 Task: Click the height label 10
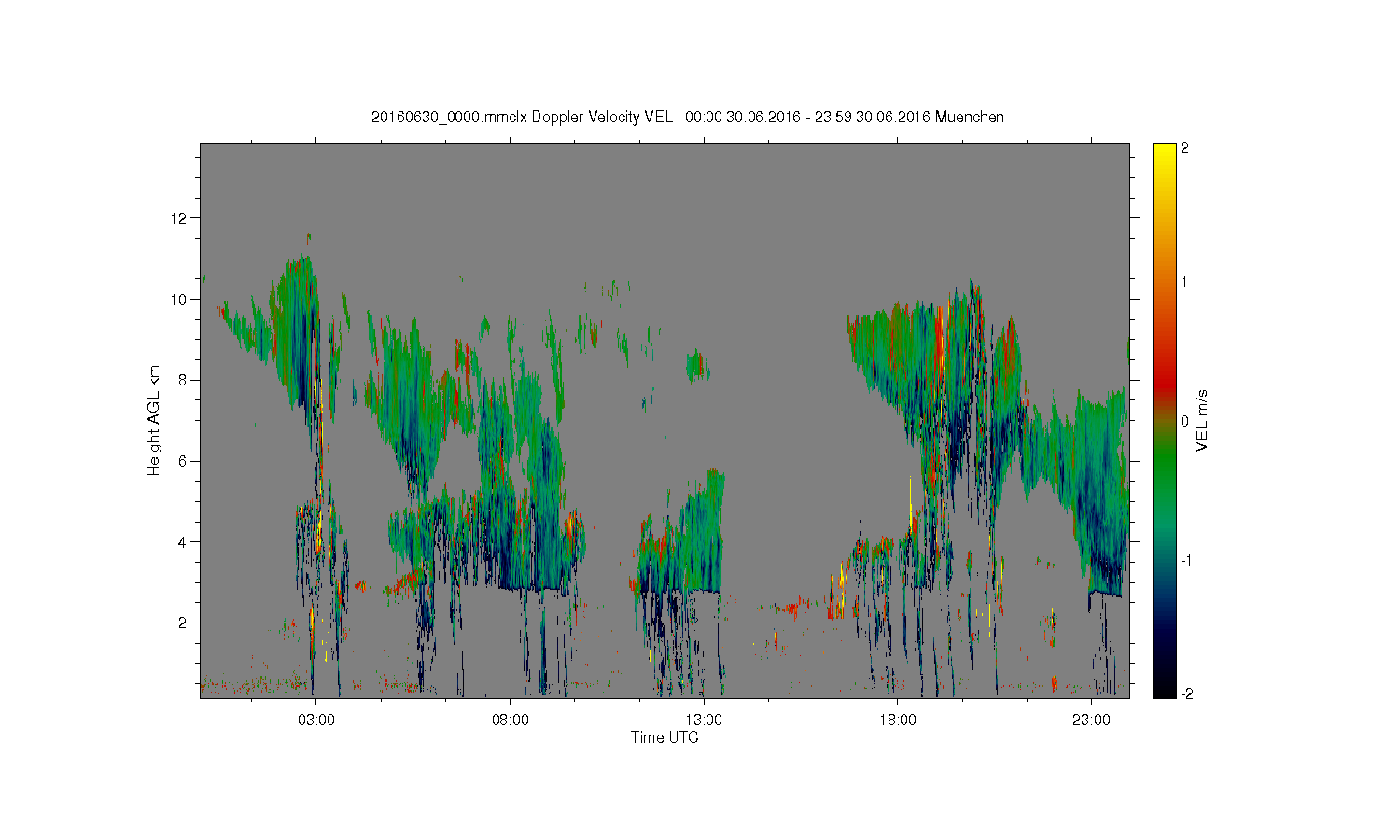click(x=178, y=300)
